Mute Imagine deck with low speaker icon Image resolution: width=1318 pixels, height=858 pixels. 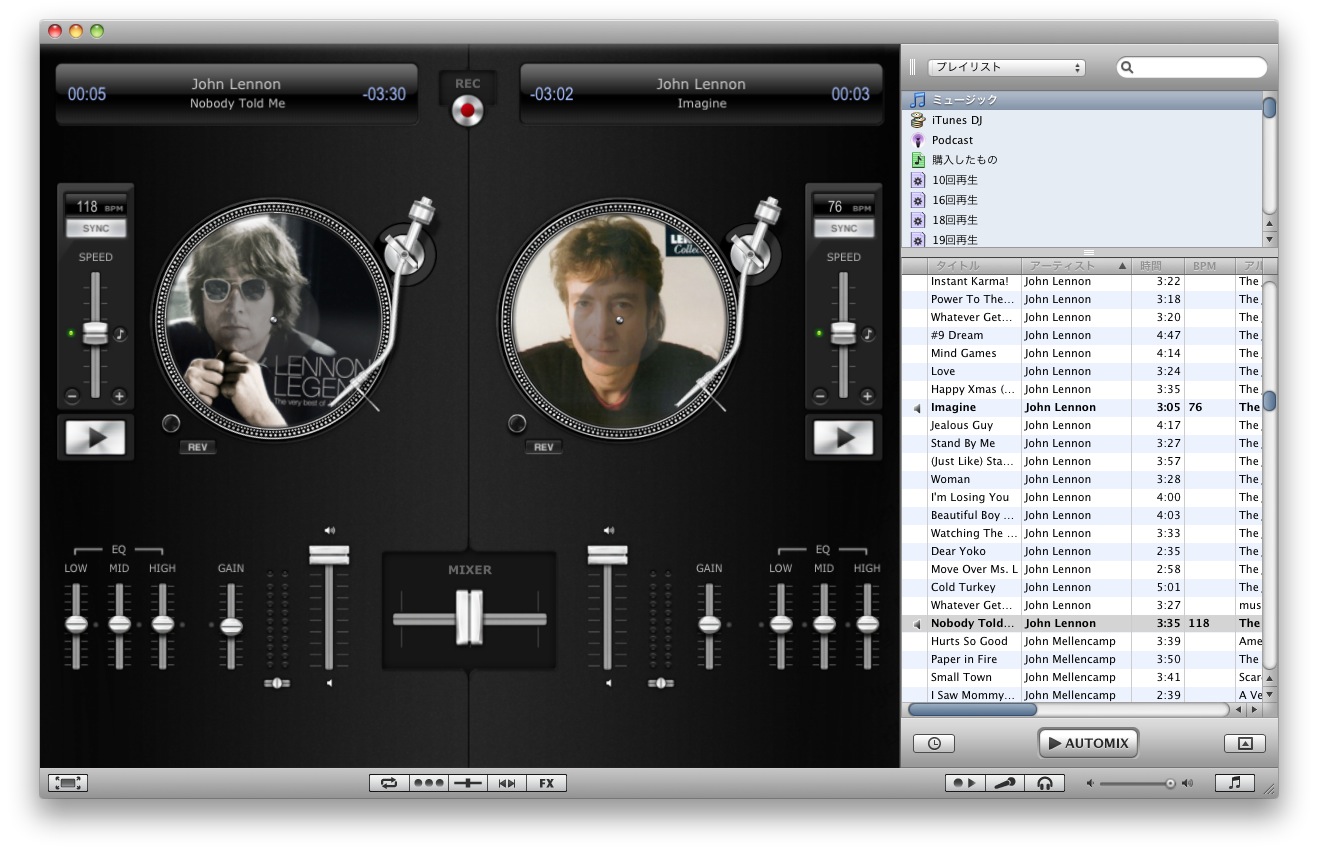tap(608, 683)
